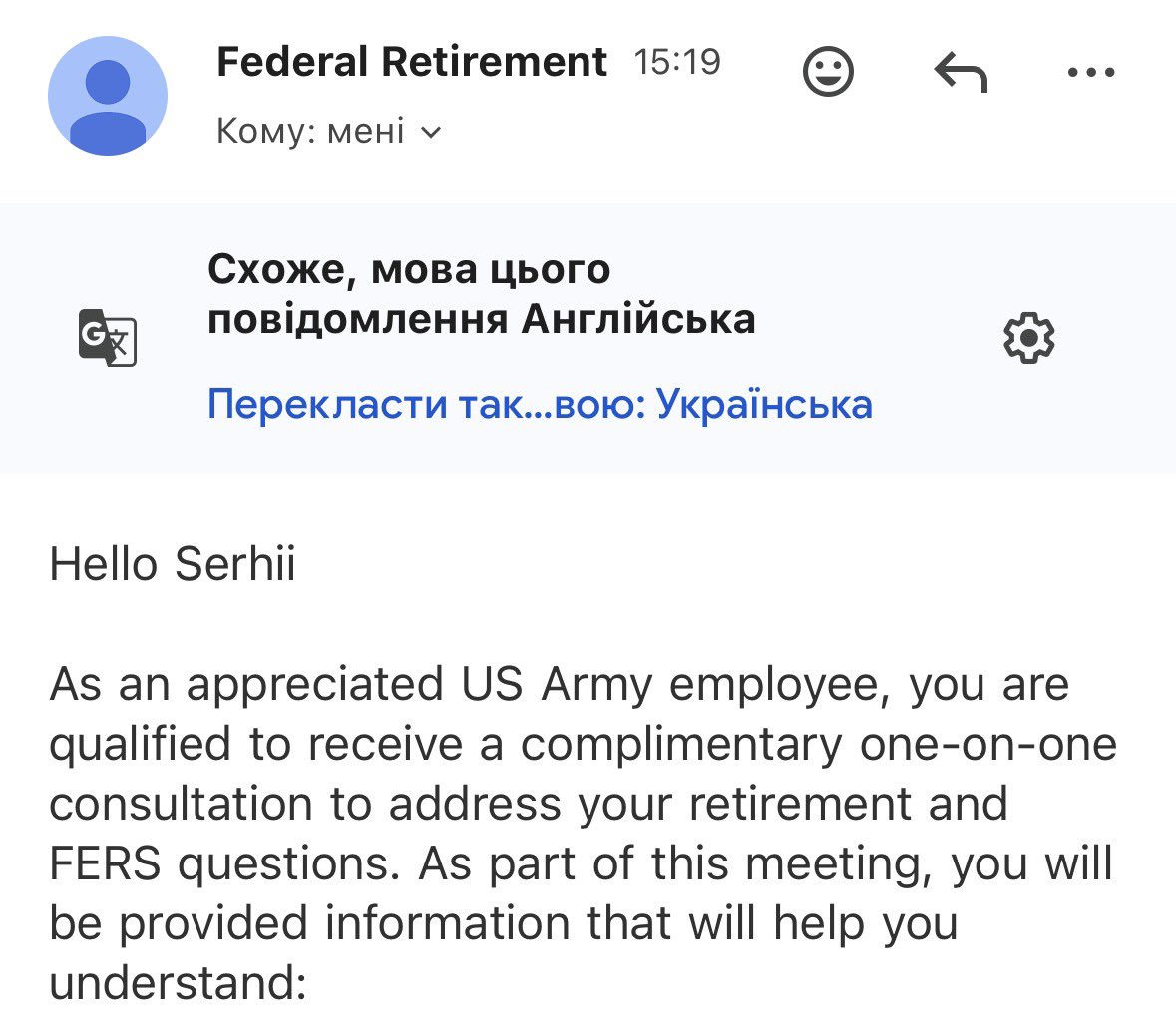Tap the "Hello Serhii" greeting line
The width and height of the screenshot is (1176, 1035).
point(173,564)
